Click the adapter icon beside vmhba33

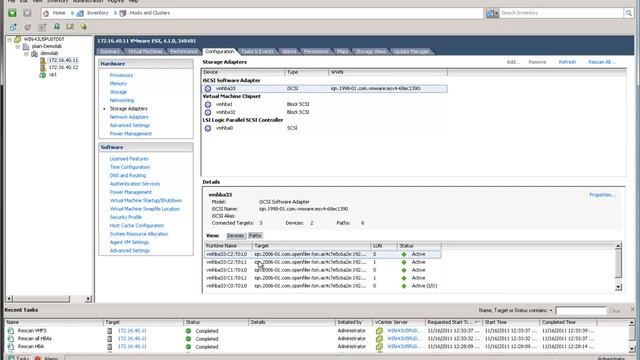pyautogui.click(x=208, y=89)
